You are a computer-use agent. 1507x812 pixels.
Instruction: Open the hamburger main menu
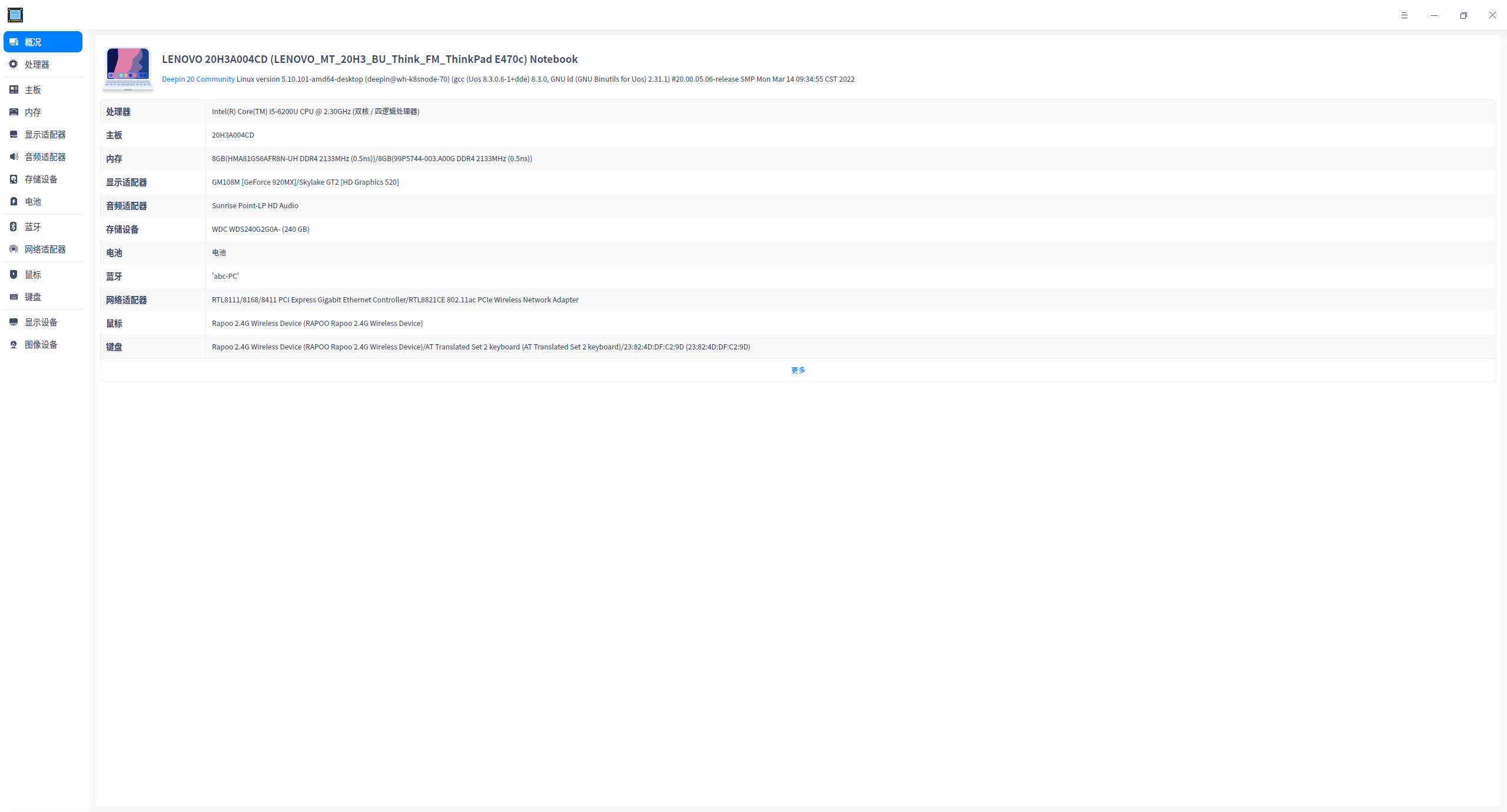click(1405, 15)
